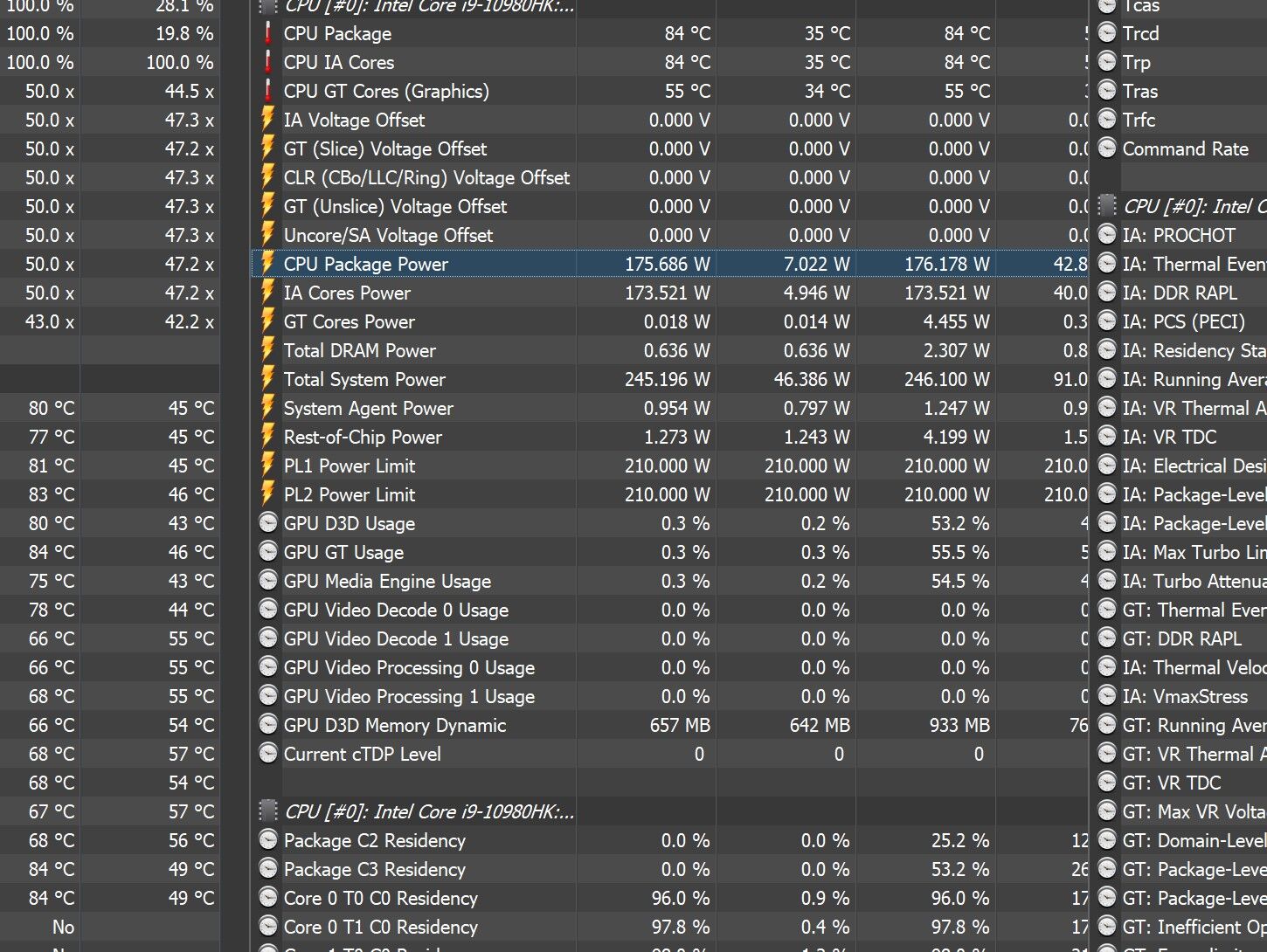
Task: Click the lightning icon beside PL1 Power Limit
Action: pos(268,466)
